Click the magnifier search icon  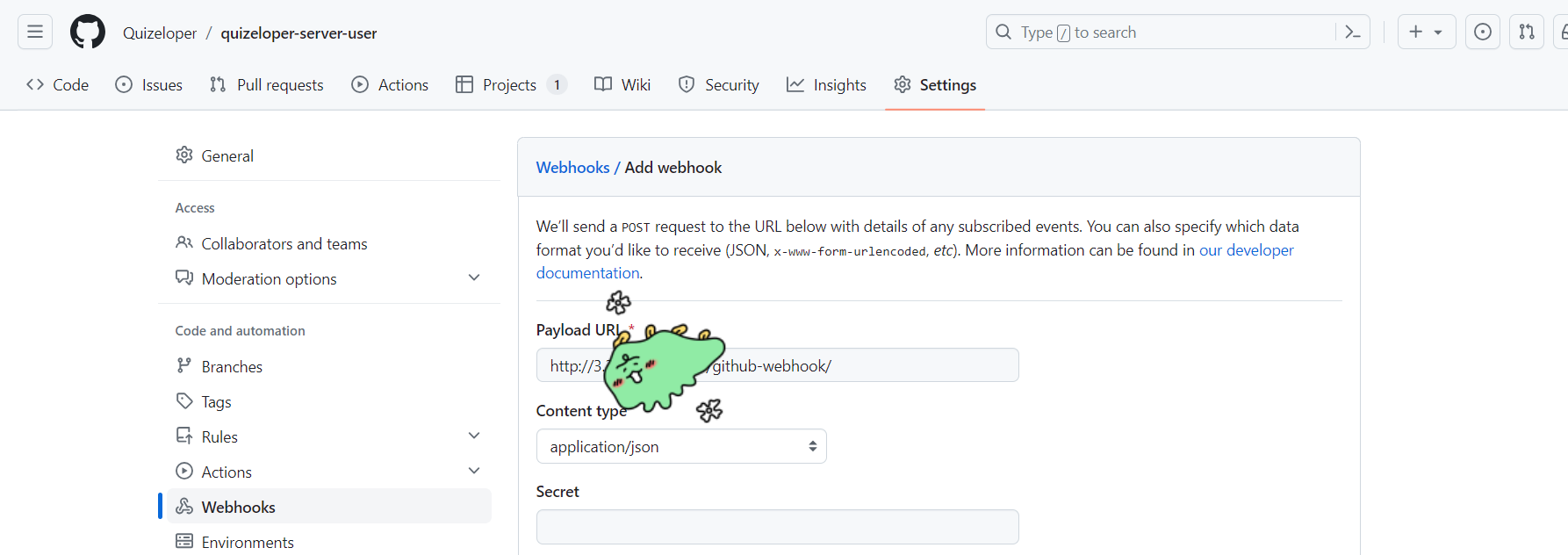point(1003,32)
